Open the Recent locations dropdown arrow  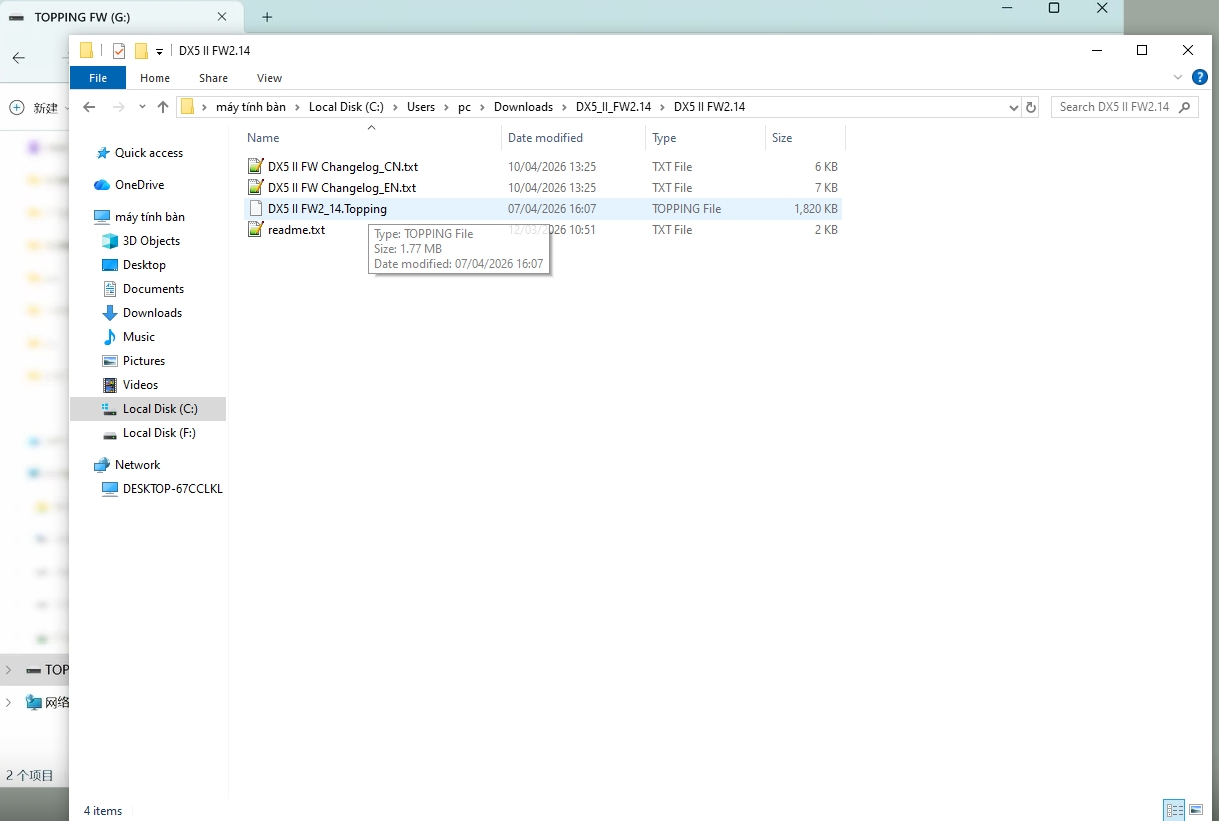(142, 107)
